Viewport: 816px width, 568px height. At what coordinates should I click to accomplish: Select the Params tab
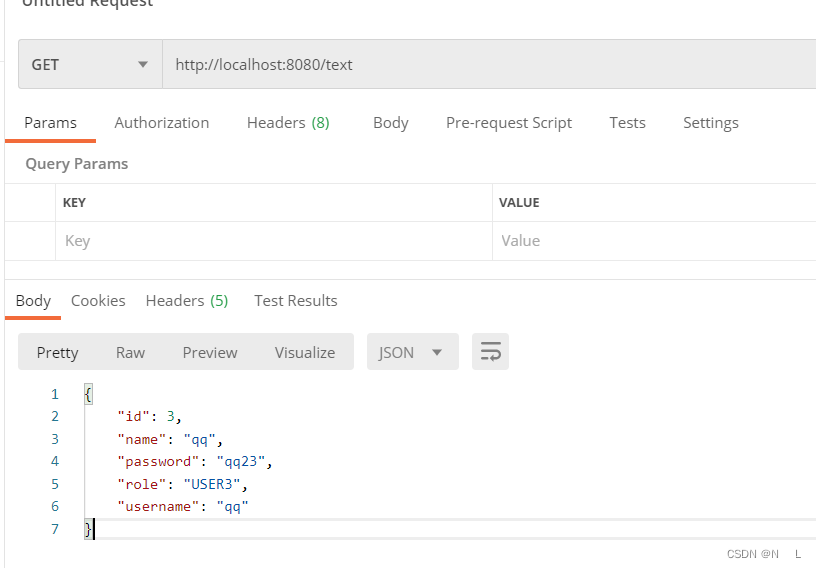(50, 123)
